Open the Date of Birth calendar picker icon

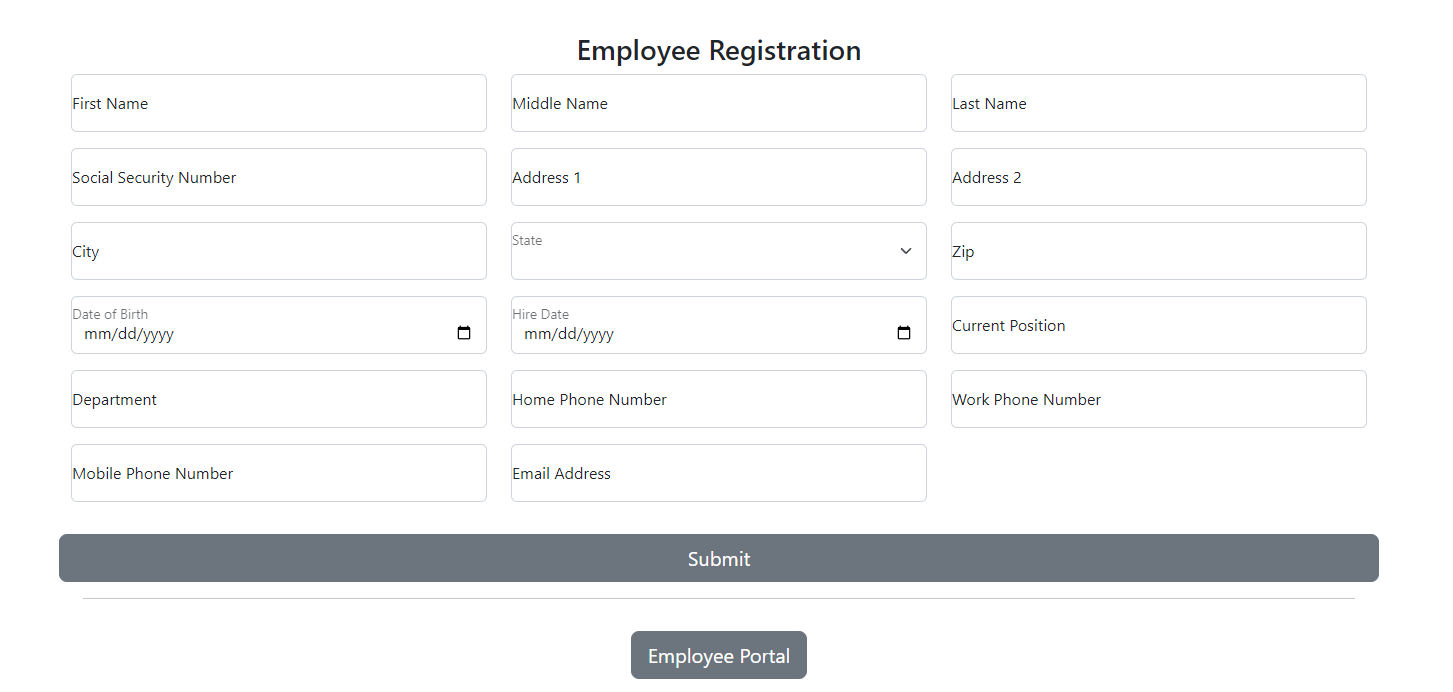click(464, 334)
